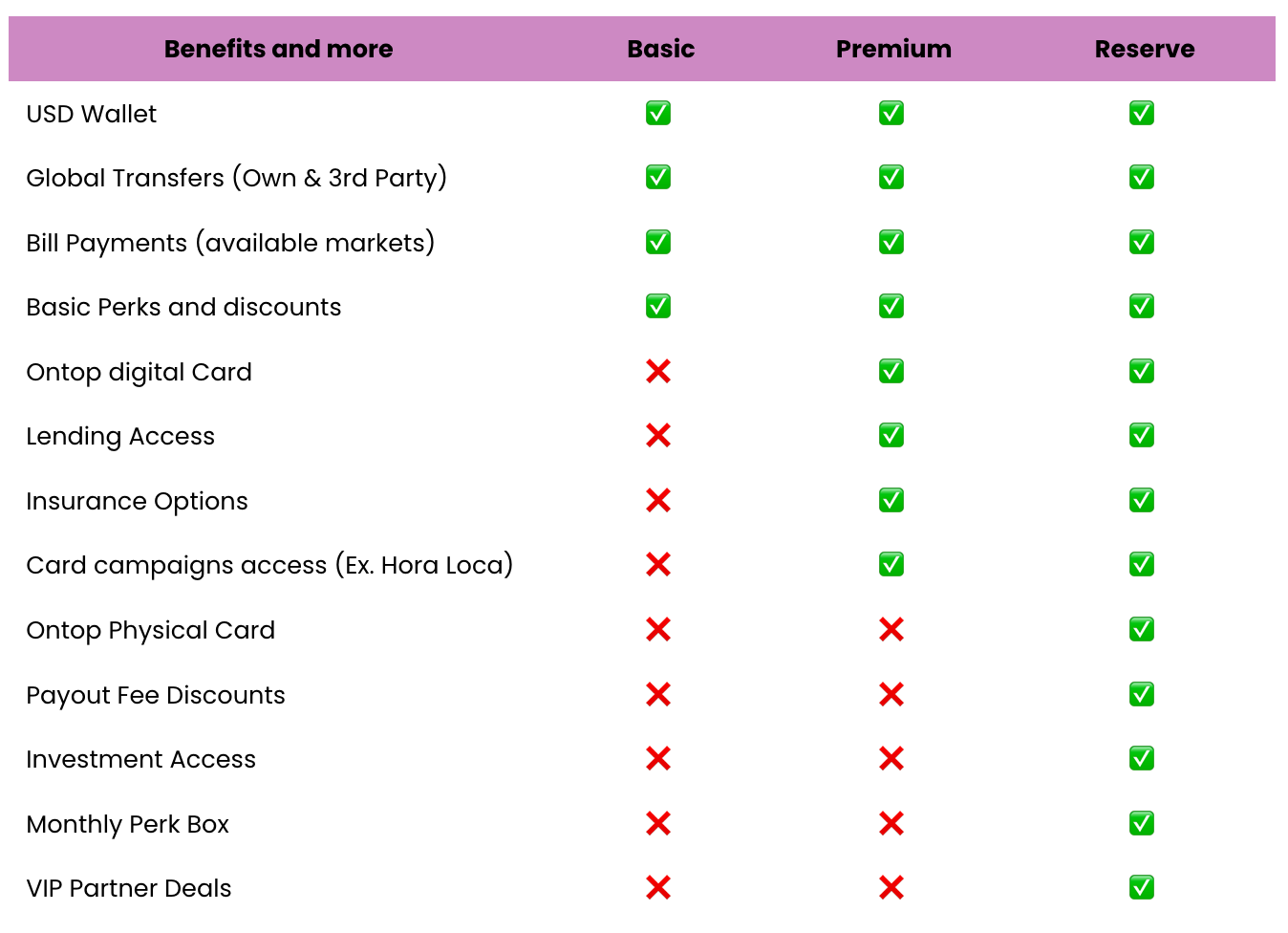Click the Reserve checkmark for Monthly Perk Box
Viewport: 1288px width, 933px height.
(x=1142, y=823)
